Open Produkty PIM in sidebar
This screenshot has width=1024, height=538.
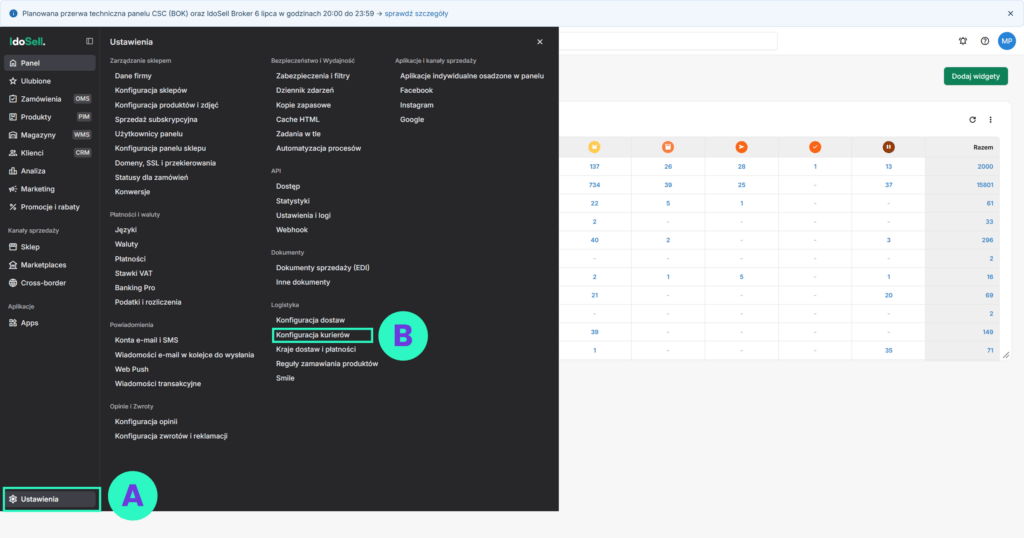[x=50, y=117]
